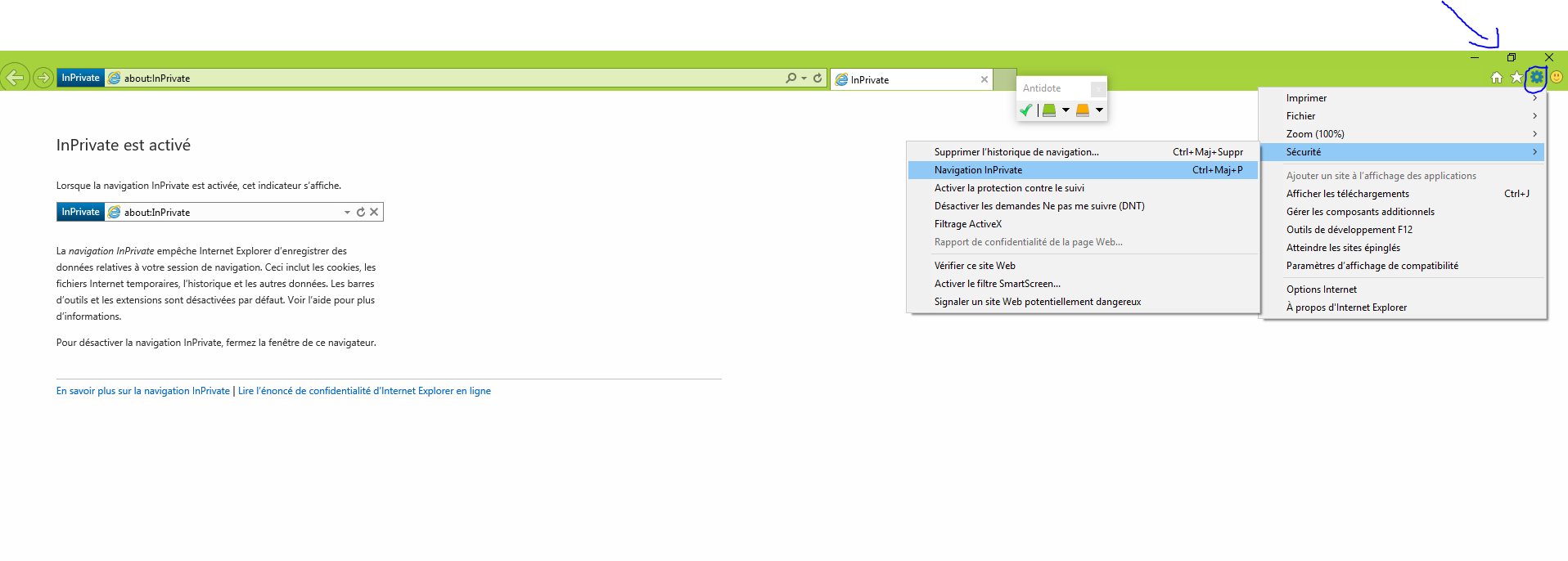Open 'En savoir plus sur la navigation InPrivate' link
This screenshot has height=561, width=1568.
[x=142, y=391]
